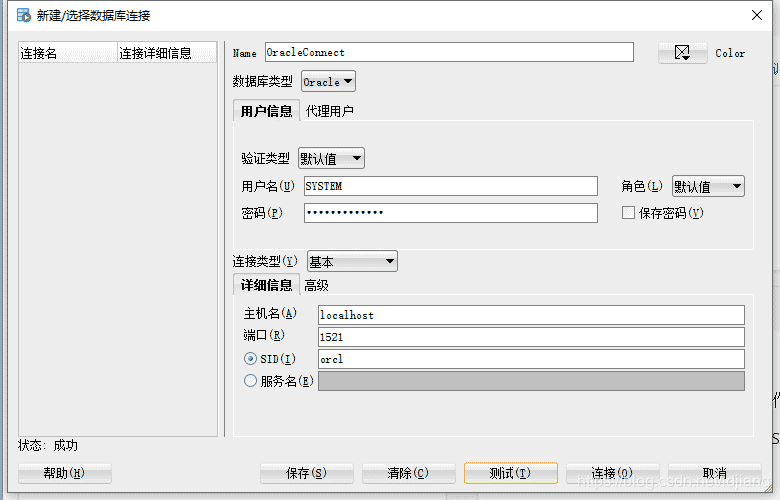Close the database connection dialog
780x500 pixels.
pyautogui.click(x=757, y=15)
